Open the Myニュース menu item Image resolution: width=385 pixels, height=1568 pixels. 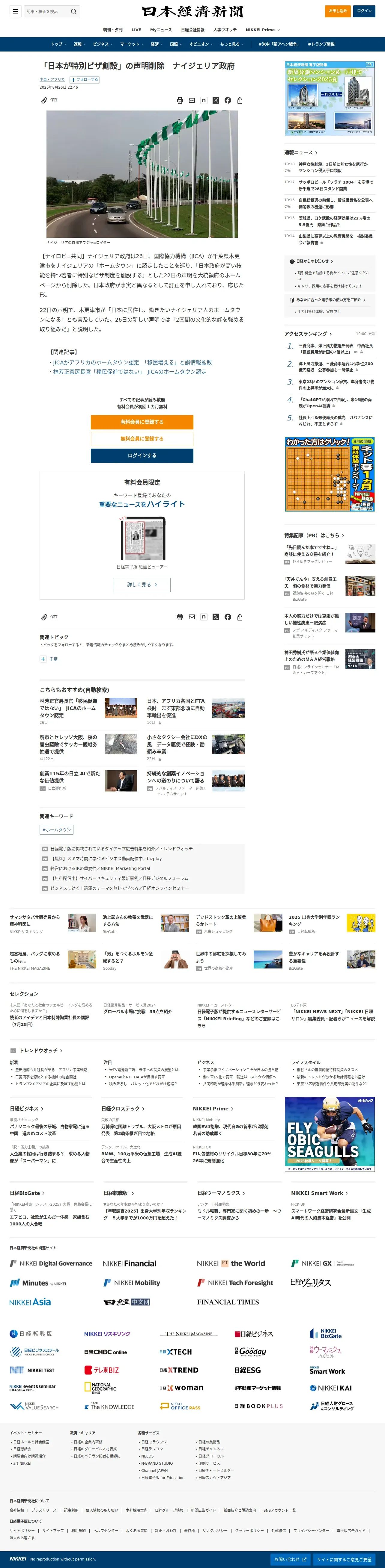coord(161,30)
